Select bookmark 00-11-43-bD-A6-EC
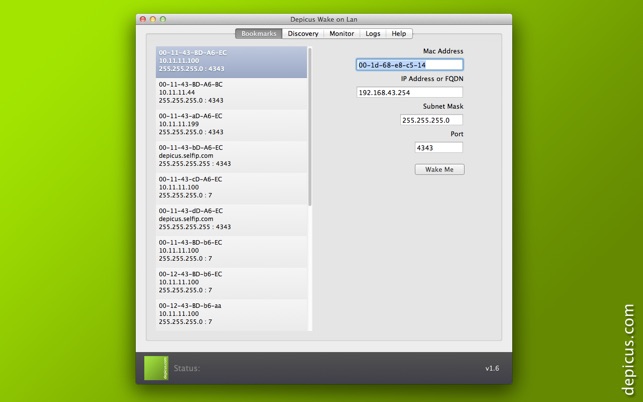The width and height of the screenshot is (643, 402). click(x=231, y=157)
